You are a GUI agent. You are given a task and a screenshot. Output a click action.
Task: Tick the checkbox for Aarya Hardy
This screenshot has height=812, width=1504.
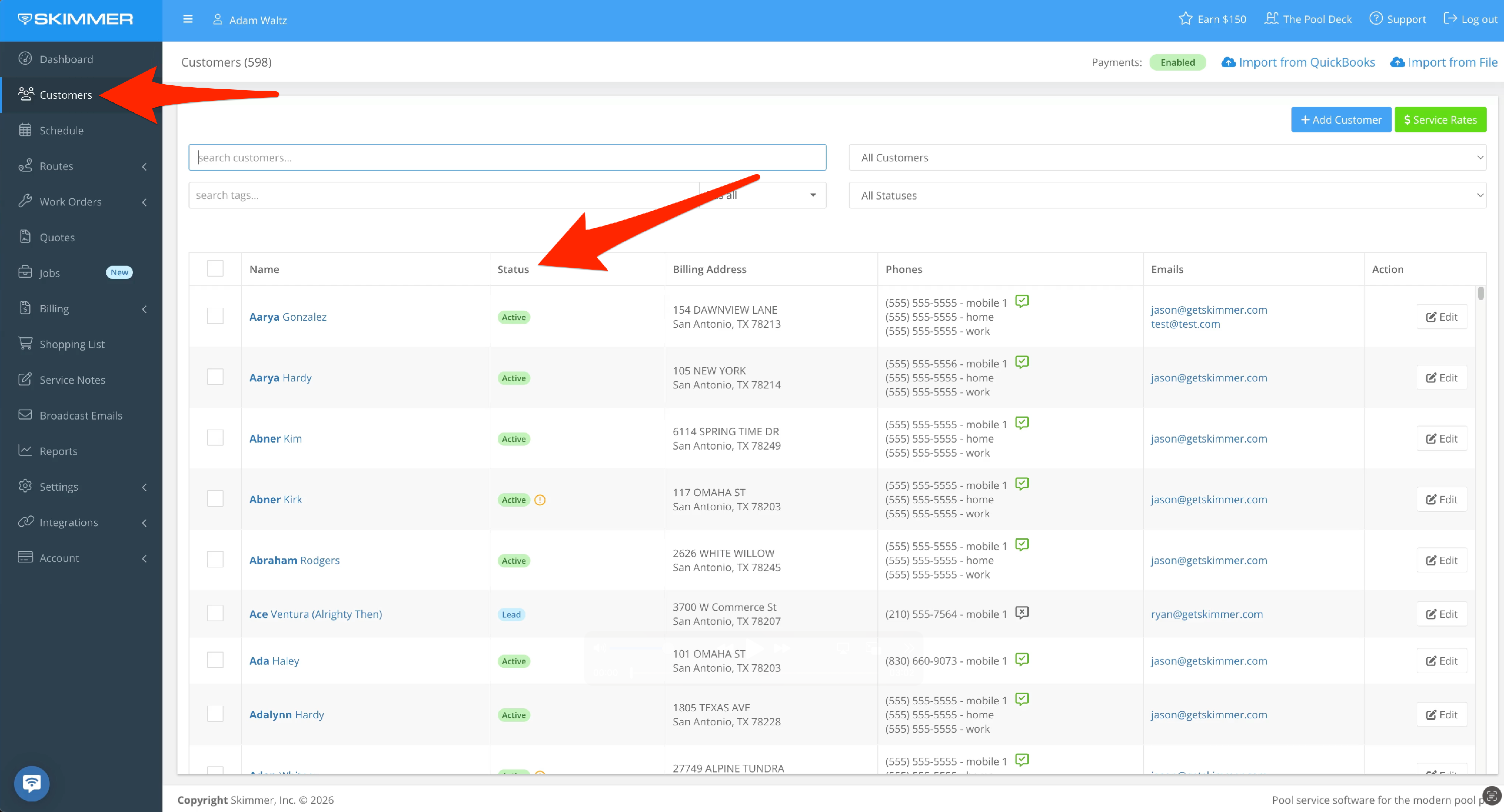pos(215,377)
